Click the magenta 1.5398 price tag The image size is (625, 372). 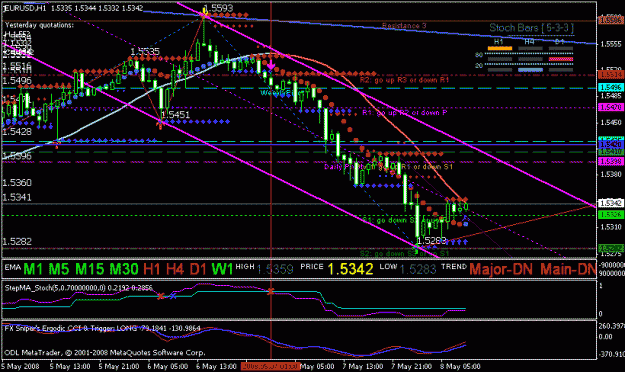pyautogui.click(x=611, y=161)
